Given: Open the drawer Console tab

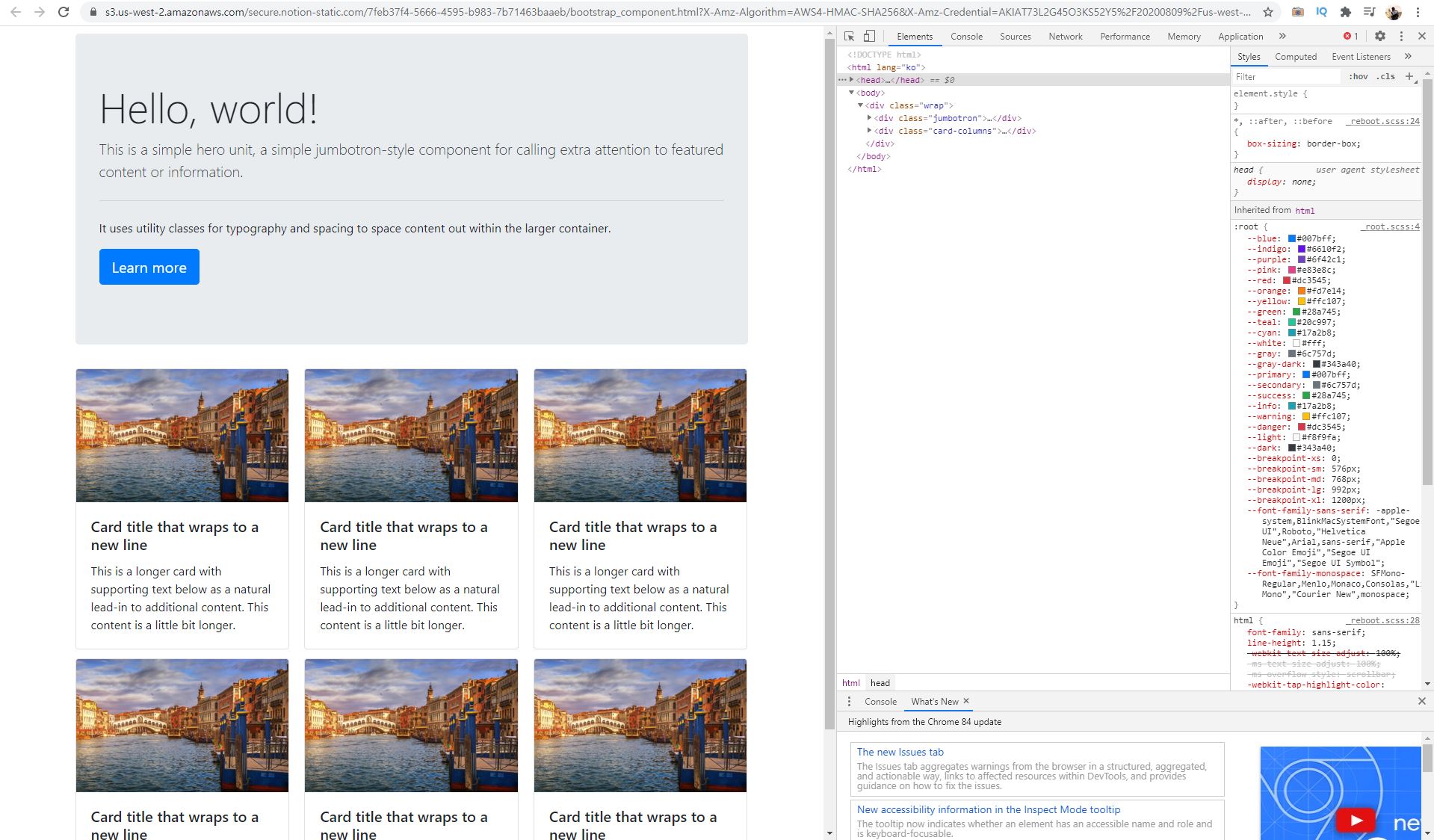Looking at the screenshot, I should [880, 701].
